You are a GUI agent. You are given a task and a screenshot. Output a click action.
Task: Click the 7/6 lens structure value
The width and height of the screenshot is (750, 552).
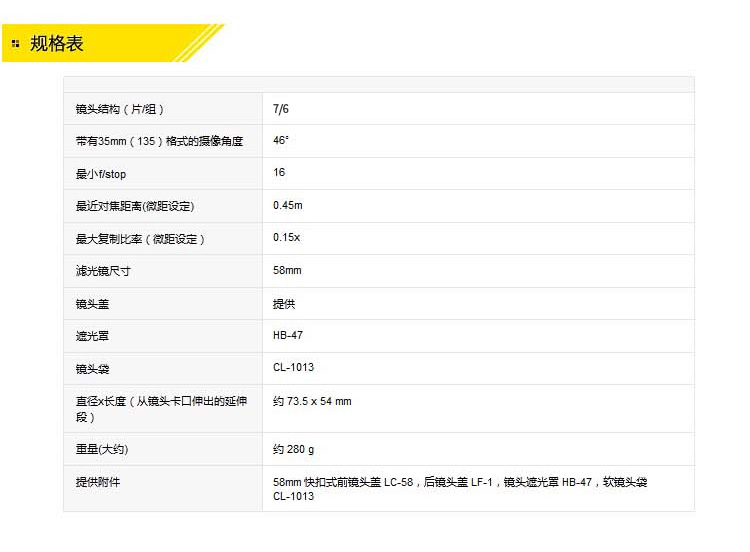coord(281,109)
